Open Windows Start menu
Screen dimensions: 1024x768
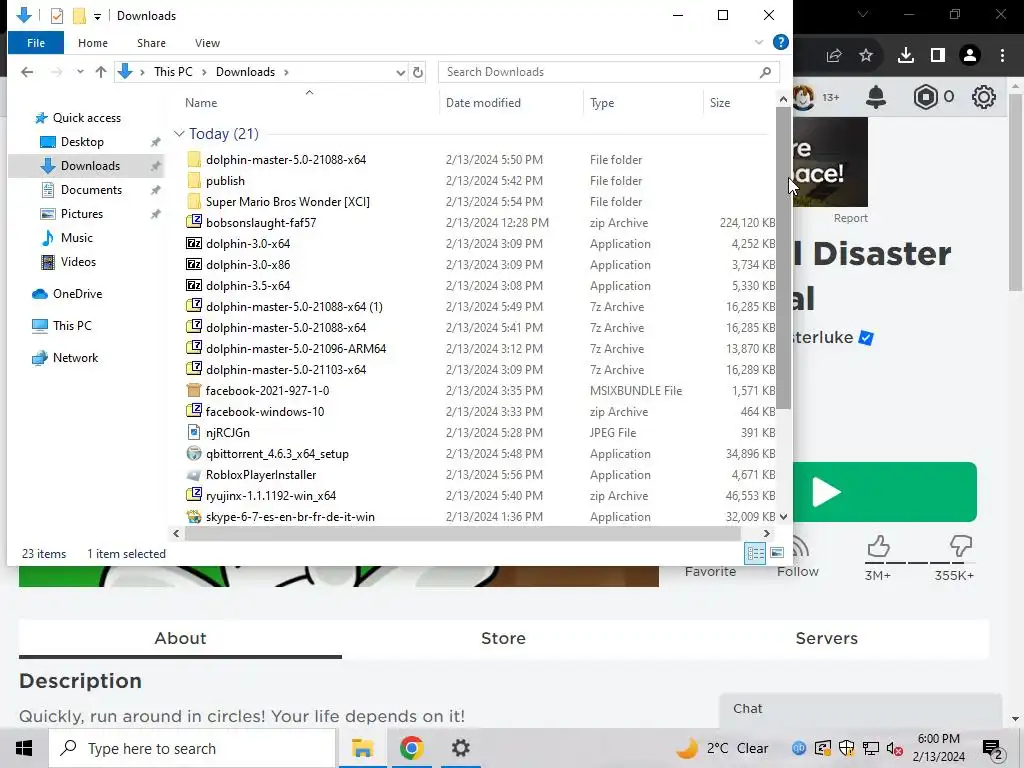tap(24, 748)
